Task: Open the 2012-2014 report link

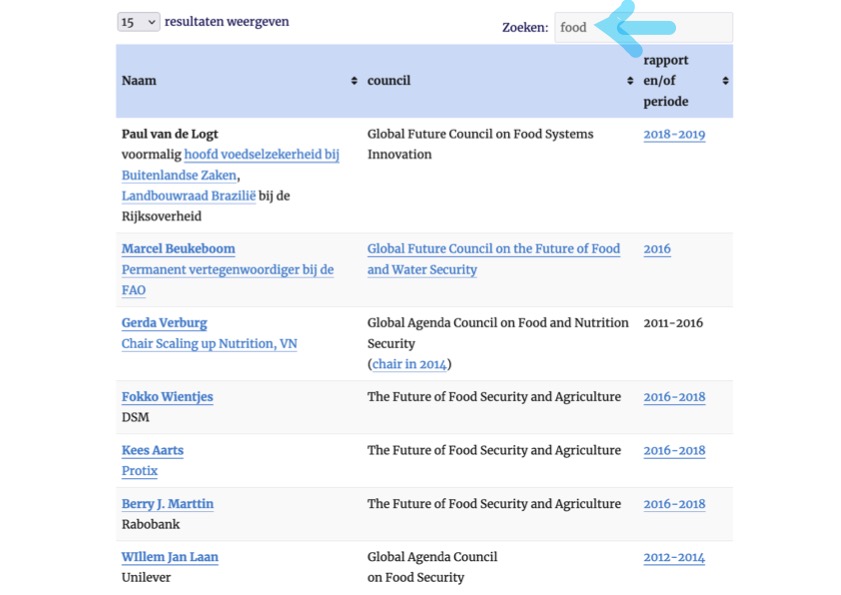Action: click(674, 557)
